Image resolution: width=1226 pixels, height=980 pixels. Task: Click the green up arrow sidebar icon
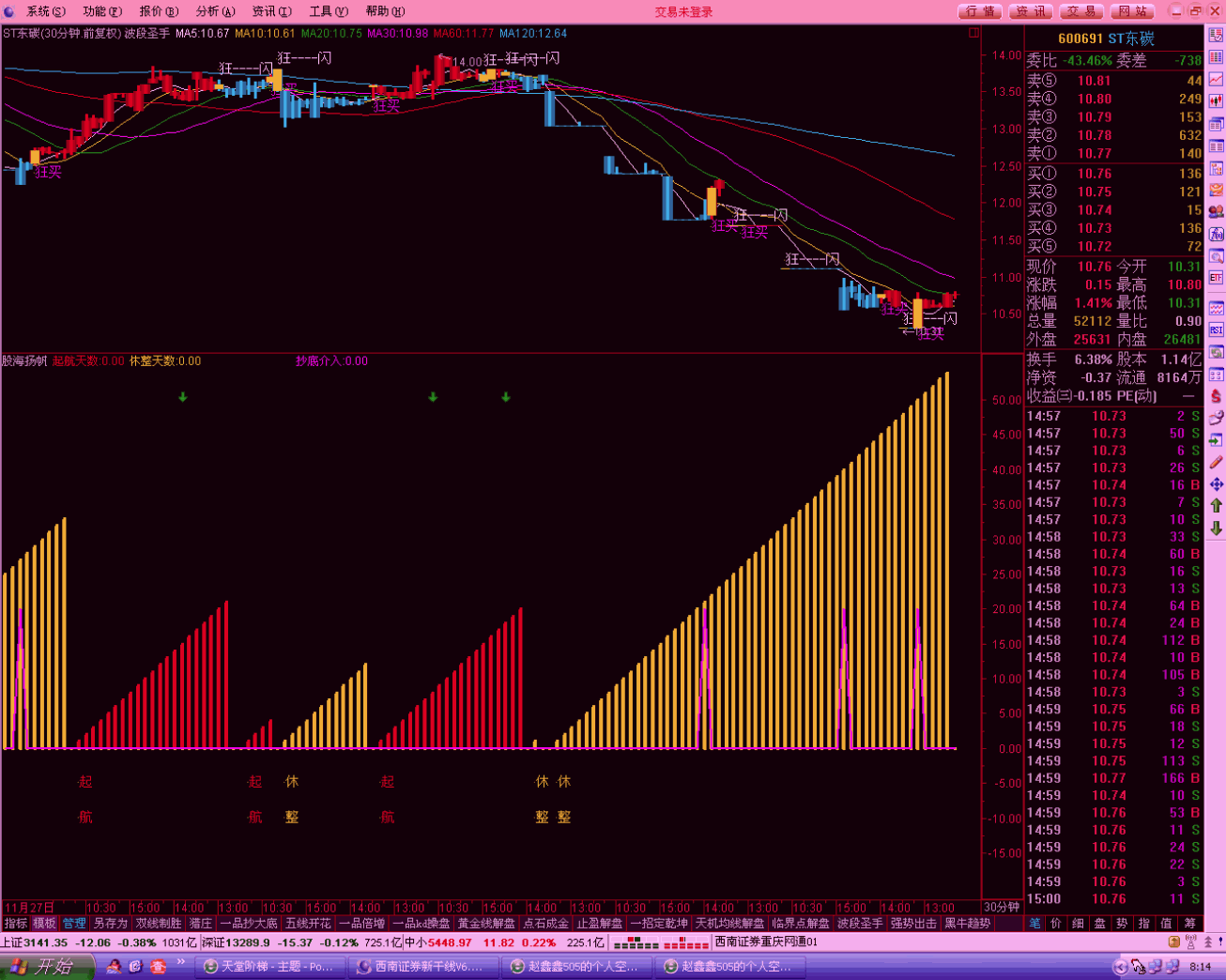pyautogui.click(x=1216, y=506)
